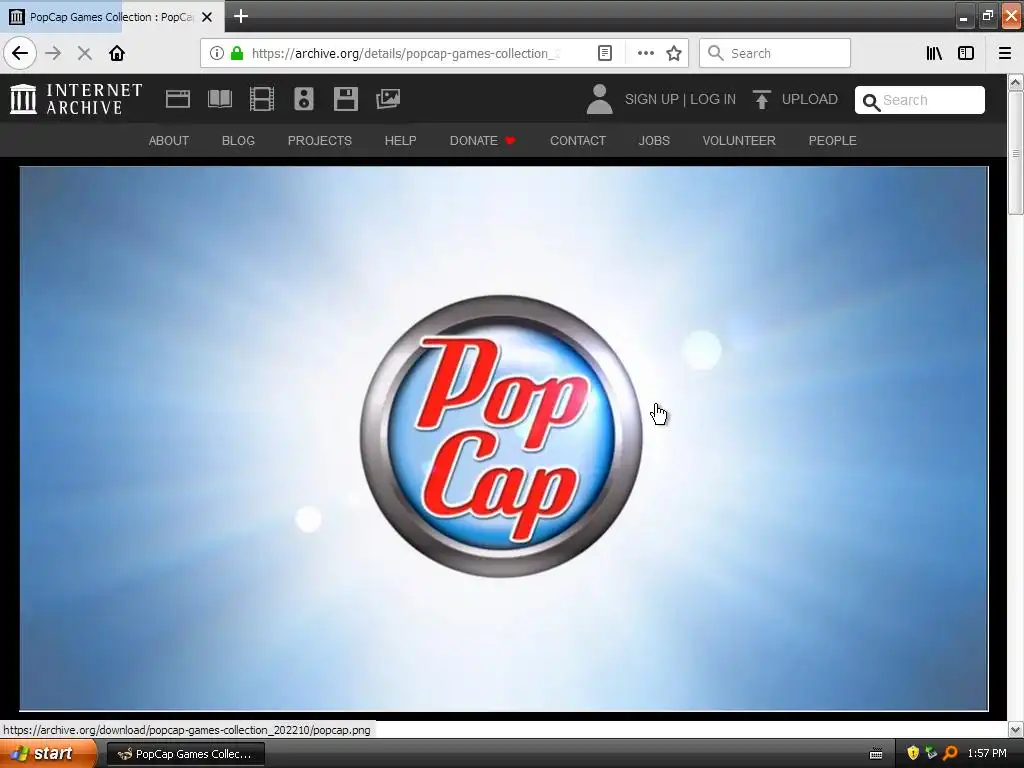
Task: Open the Firefox hamburger menu
Action: coord(1005,53)
